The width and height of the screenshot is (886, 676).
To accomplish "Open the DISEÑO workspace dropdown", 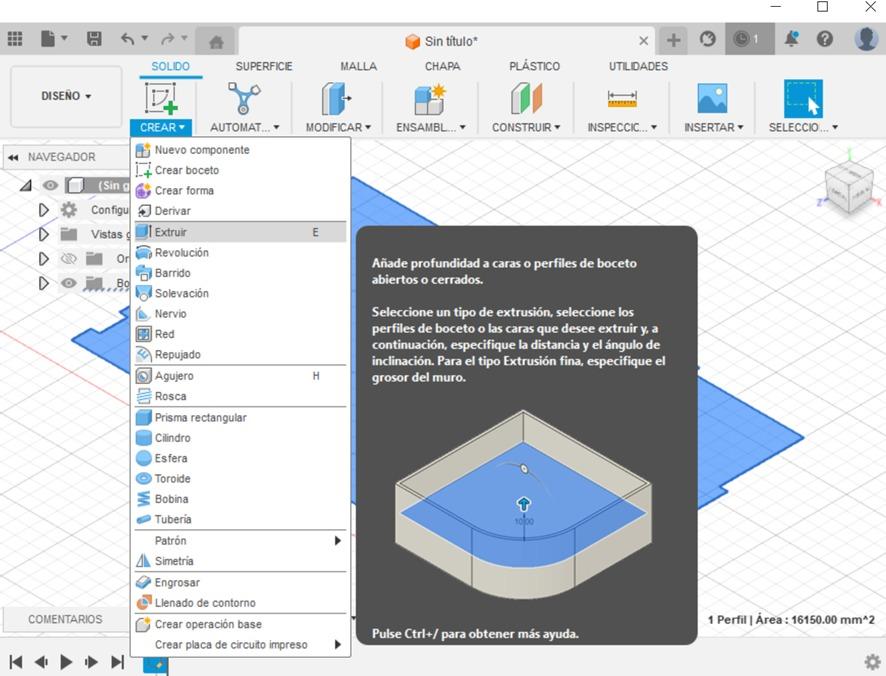I will 66,96.
